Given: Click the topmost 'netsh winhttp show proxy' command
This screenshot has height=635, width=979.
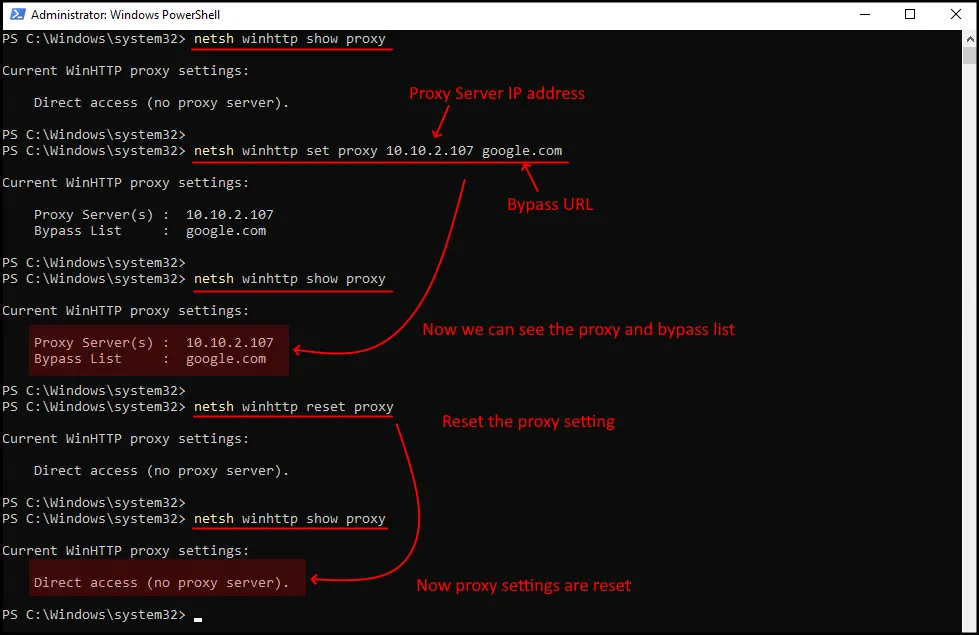Looking at the screenshot, I should coord(289,39).
